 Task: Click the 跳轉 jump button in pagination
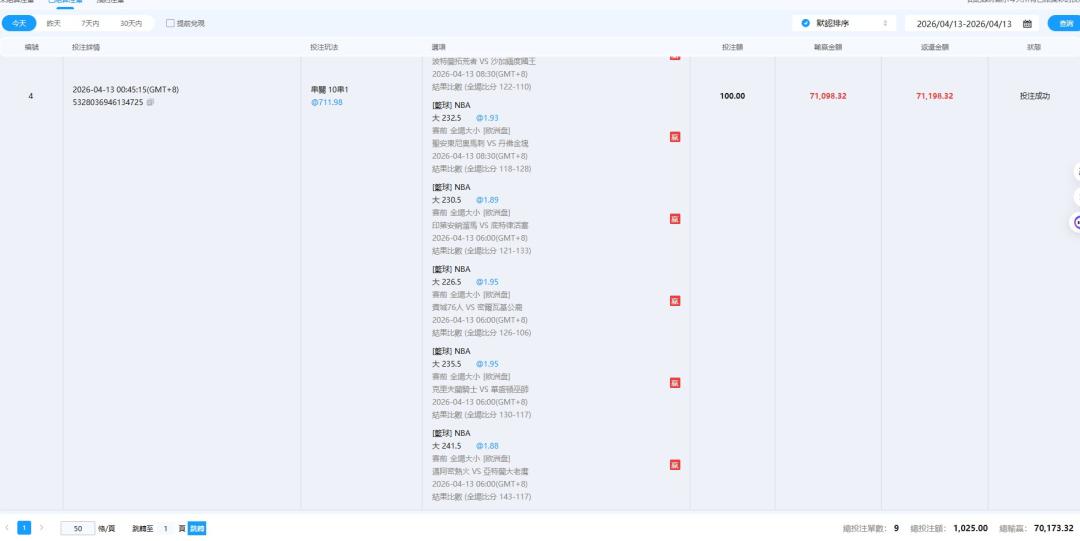(x=197, y=528)
